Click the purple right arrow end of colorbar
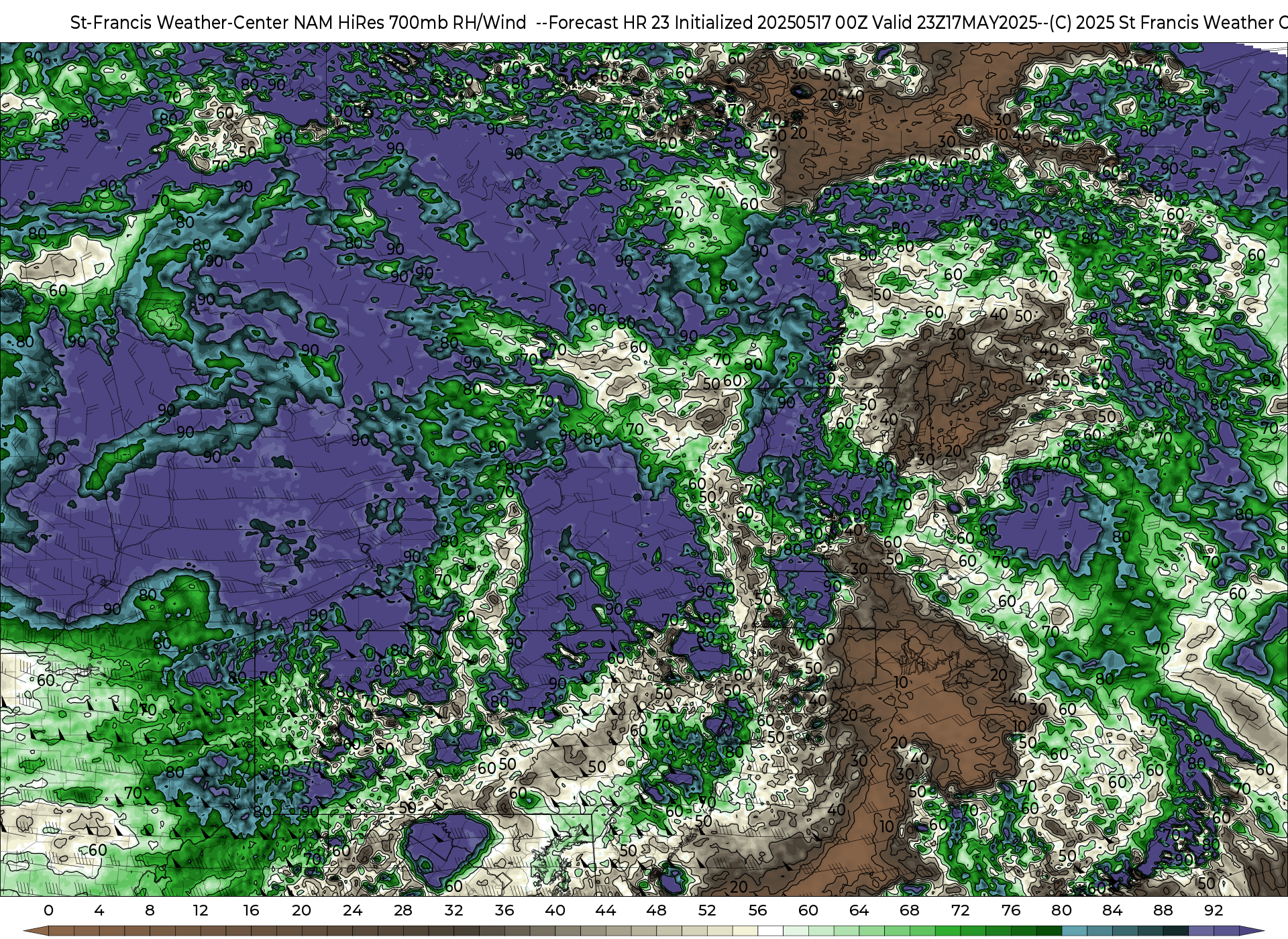Image resolution: width=1288 pixels, height=939 pixels. point(1252,931)
